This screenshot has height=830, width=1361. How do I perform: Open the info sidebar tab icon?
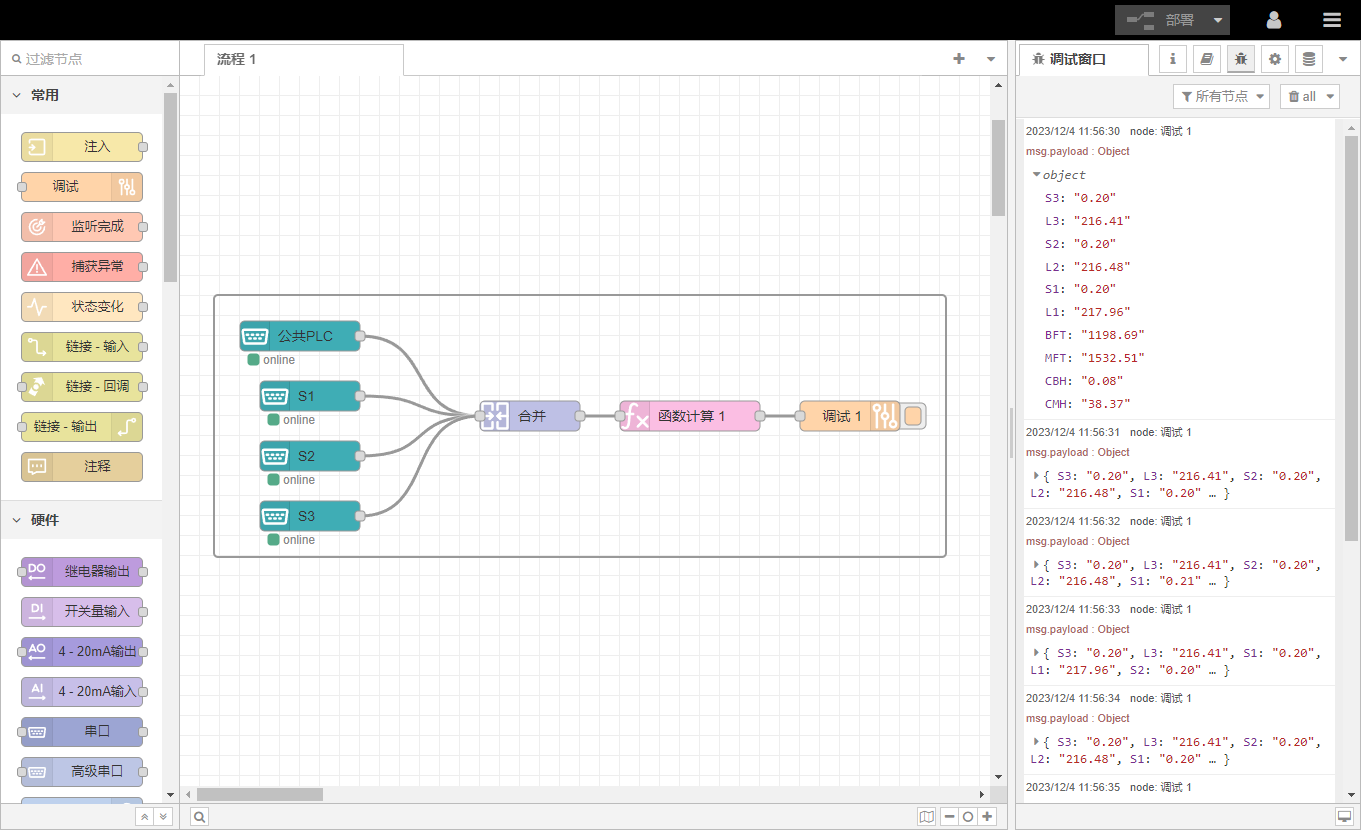(x=1173, y=59)
